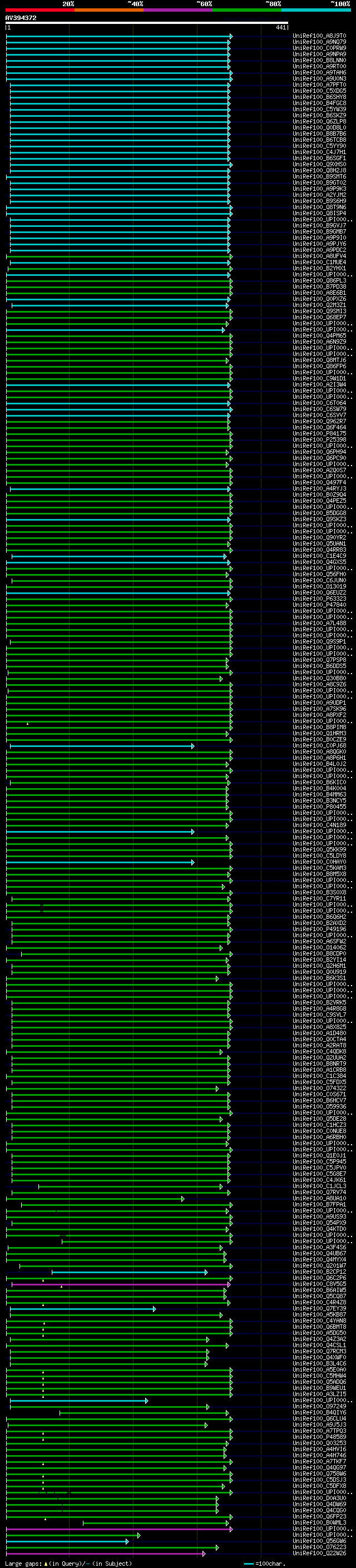Open the UniRef100_Q9XHS0 entry
356x1568 pixels.
(x=319, y=164)
